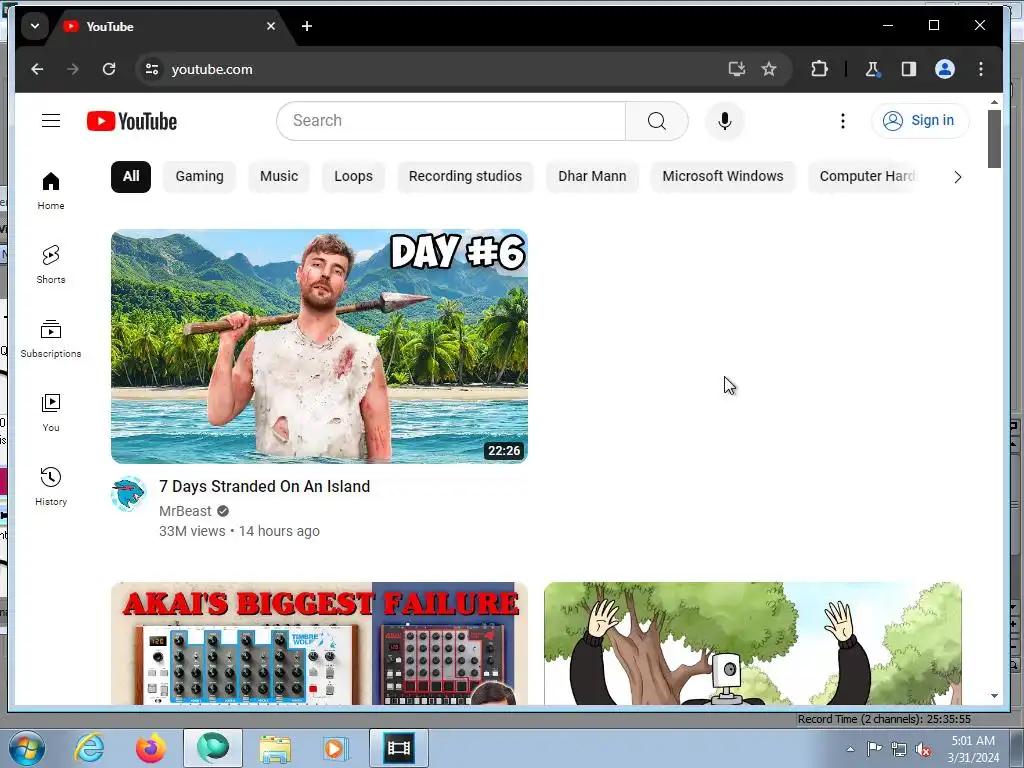
Task: Expand the tab search dropdown arrow
Action: point(35,27)
